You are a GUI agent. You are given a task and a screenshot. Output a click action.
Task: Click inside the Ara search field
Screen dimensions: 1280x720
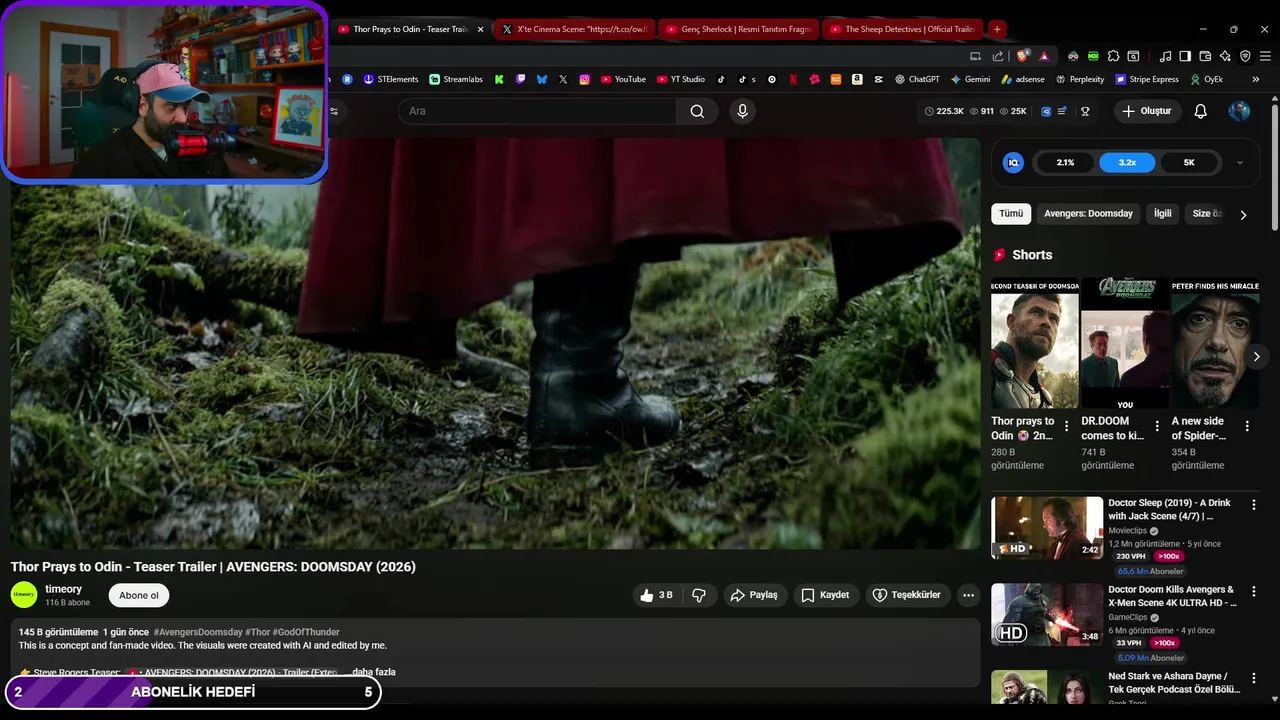pos(538,111)
